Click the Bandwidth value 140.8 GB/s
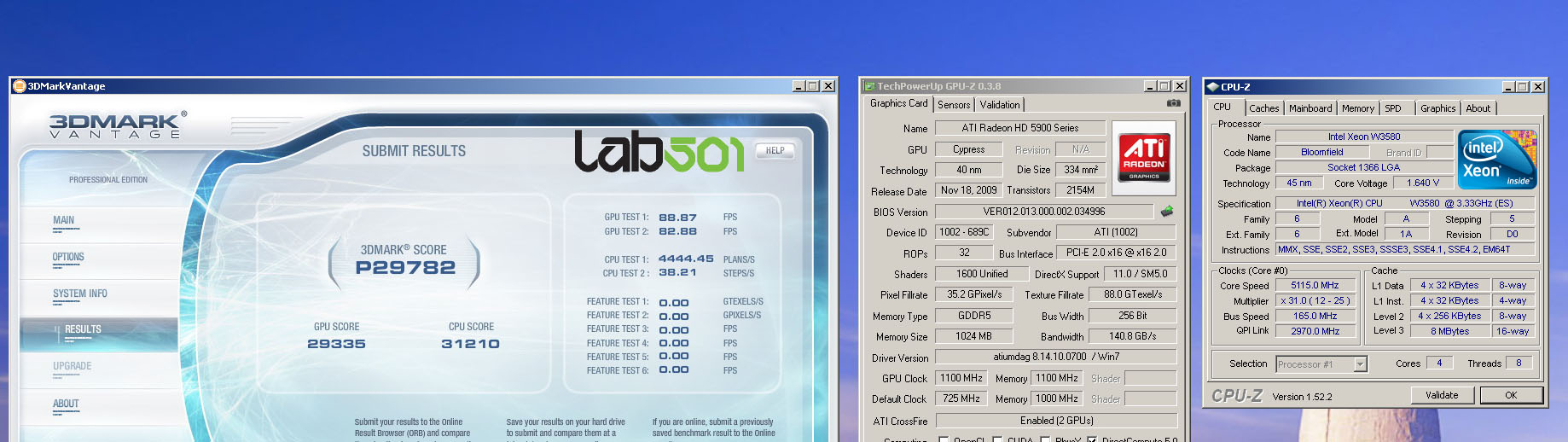The image size is (1568, 442). [1132, 336]
